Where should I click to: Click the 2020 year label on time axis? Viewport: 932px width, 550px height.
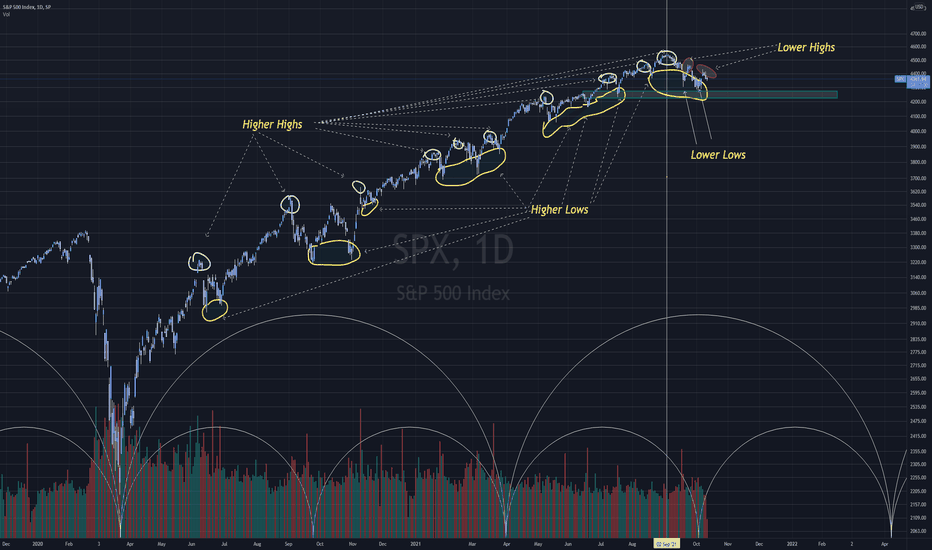pos(37,543)
